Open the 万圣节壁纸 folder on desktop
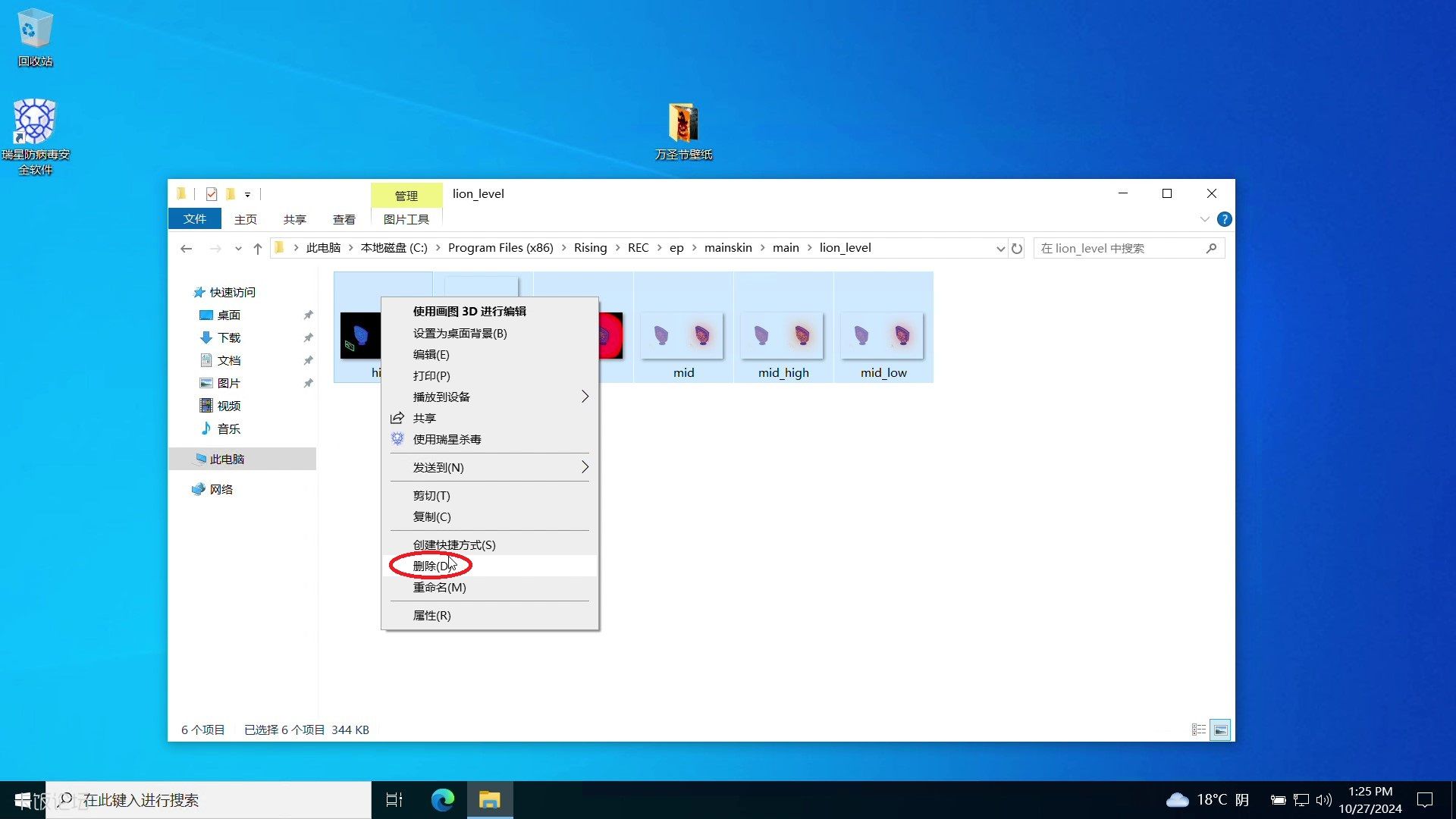Image resolution: width=1456 pixels, height=819 pixels. (x=683, y=131)
